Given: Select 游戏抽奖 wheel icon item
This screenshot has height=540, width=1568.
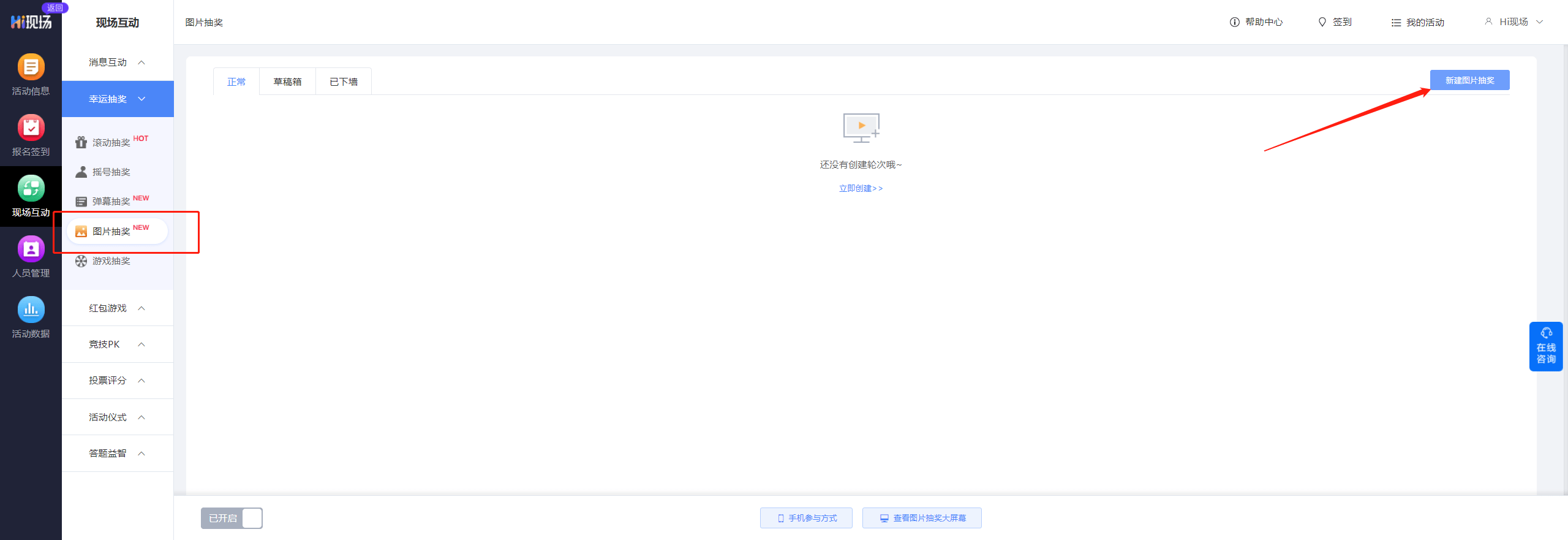Looking at the screenshot, I should [x=111, y=261].
